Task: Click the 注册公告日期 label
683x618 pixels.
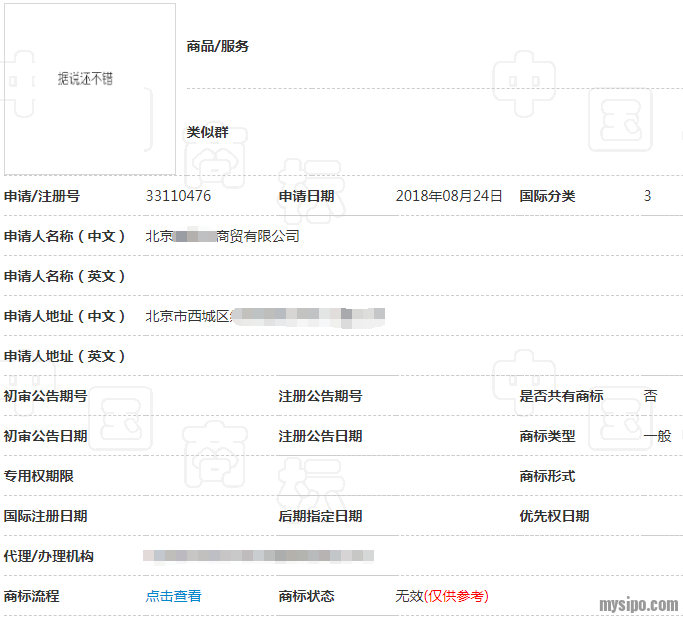Action: [320, 436]
